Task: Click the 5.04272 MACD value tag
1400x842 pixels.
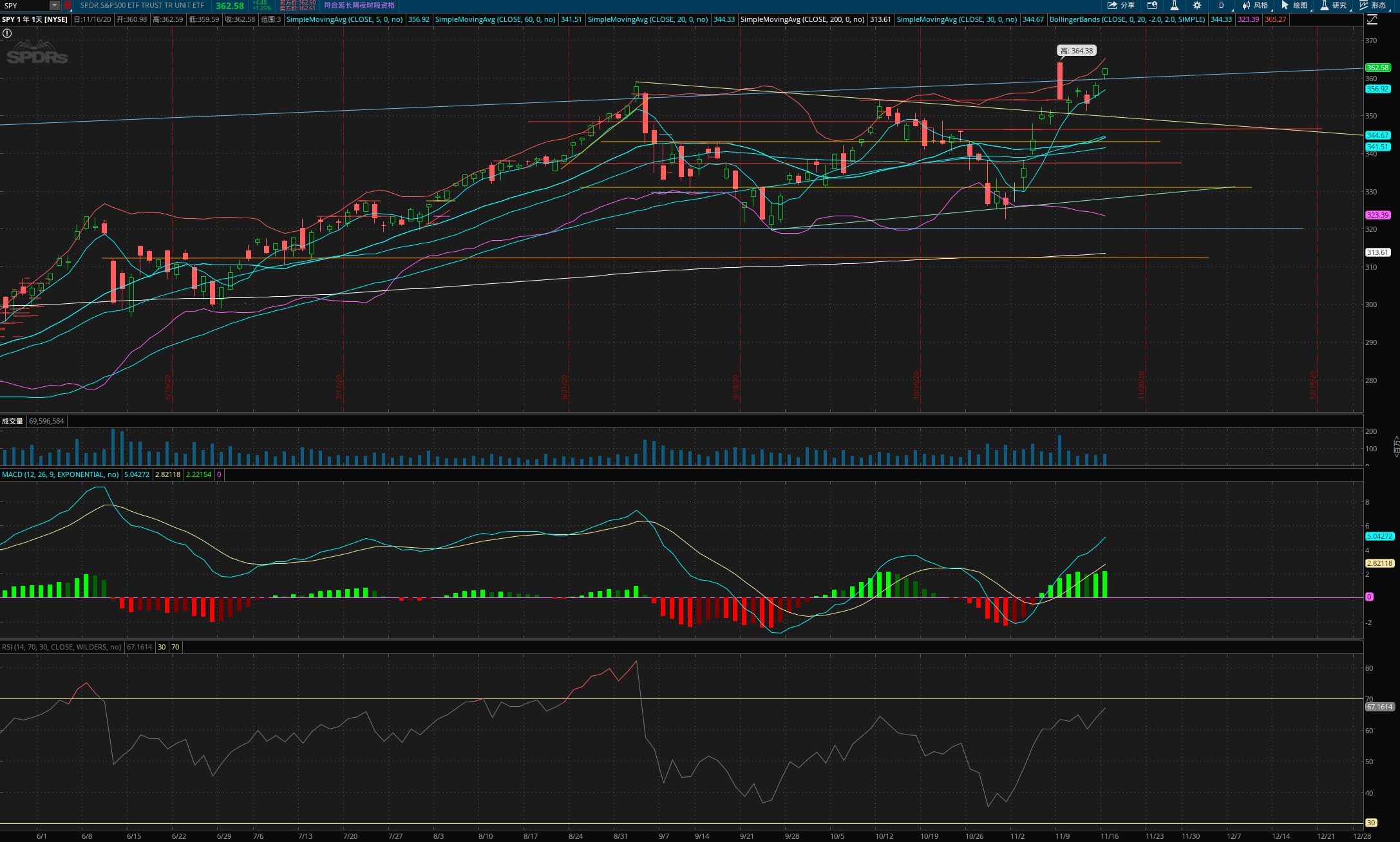Action: point(1380,536)
